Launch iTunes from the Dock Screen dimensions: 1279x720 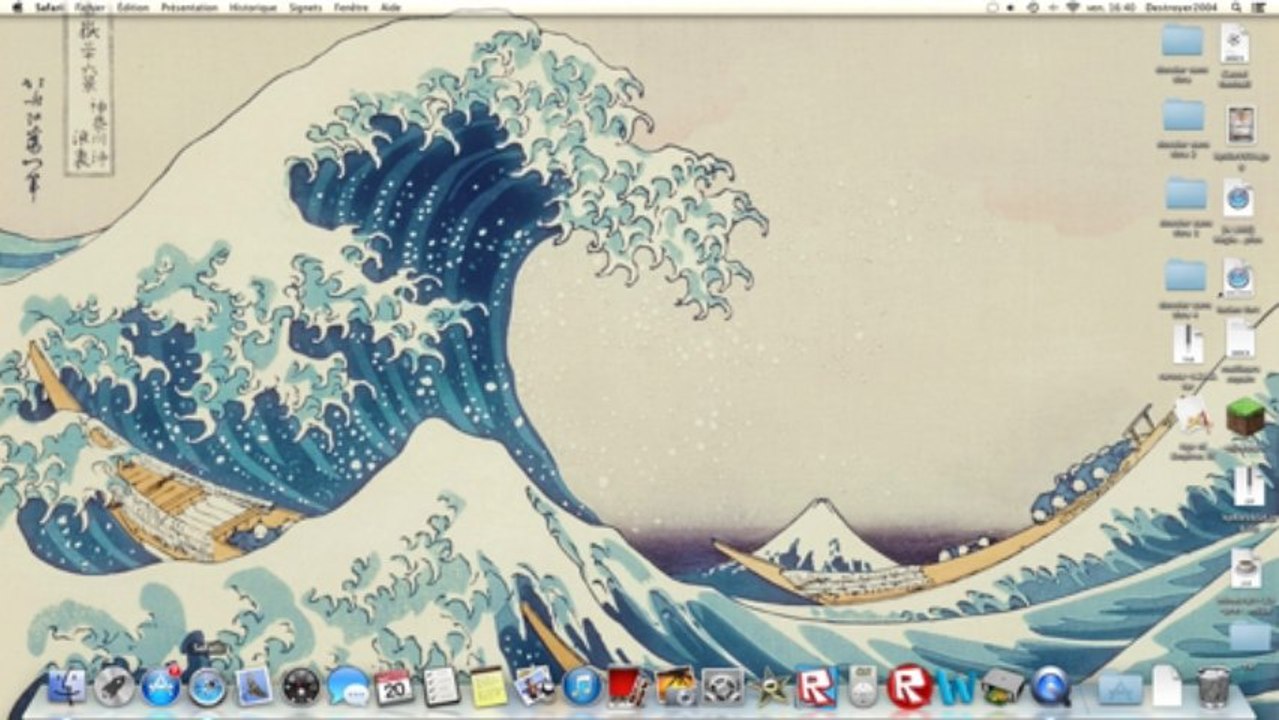pos(582,686)
